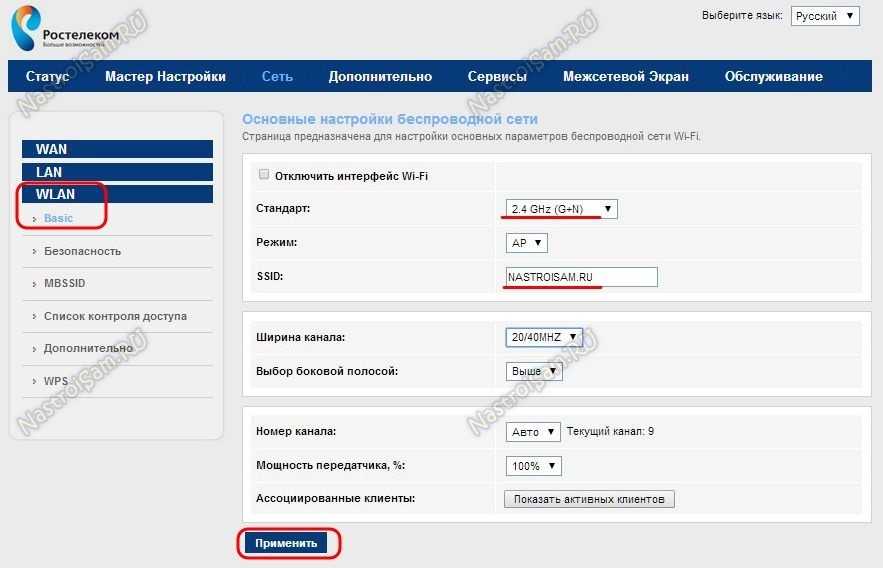
Task: Select WAN in the sidebar
Action: tap(117, 149)
